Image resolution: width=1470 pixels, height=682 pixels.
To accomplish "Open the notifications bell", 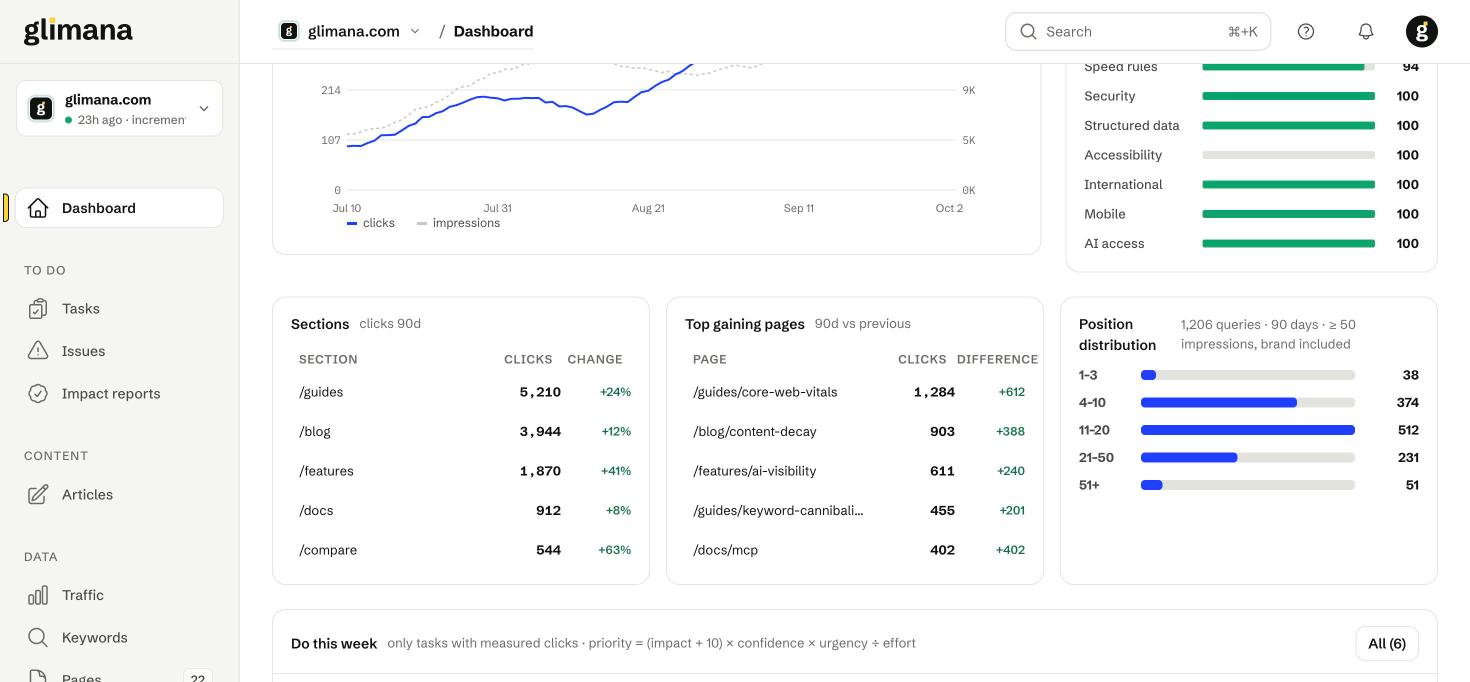I will click(x=1366, y=32).
